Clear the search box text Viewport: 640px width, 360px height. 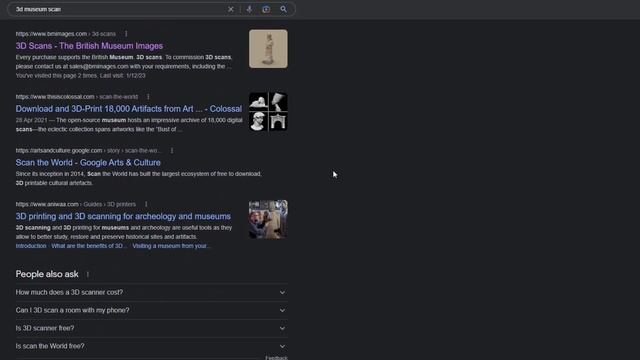click(231, 9)
